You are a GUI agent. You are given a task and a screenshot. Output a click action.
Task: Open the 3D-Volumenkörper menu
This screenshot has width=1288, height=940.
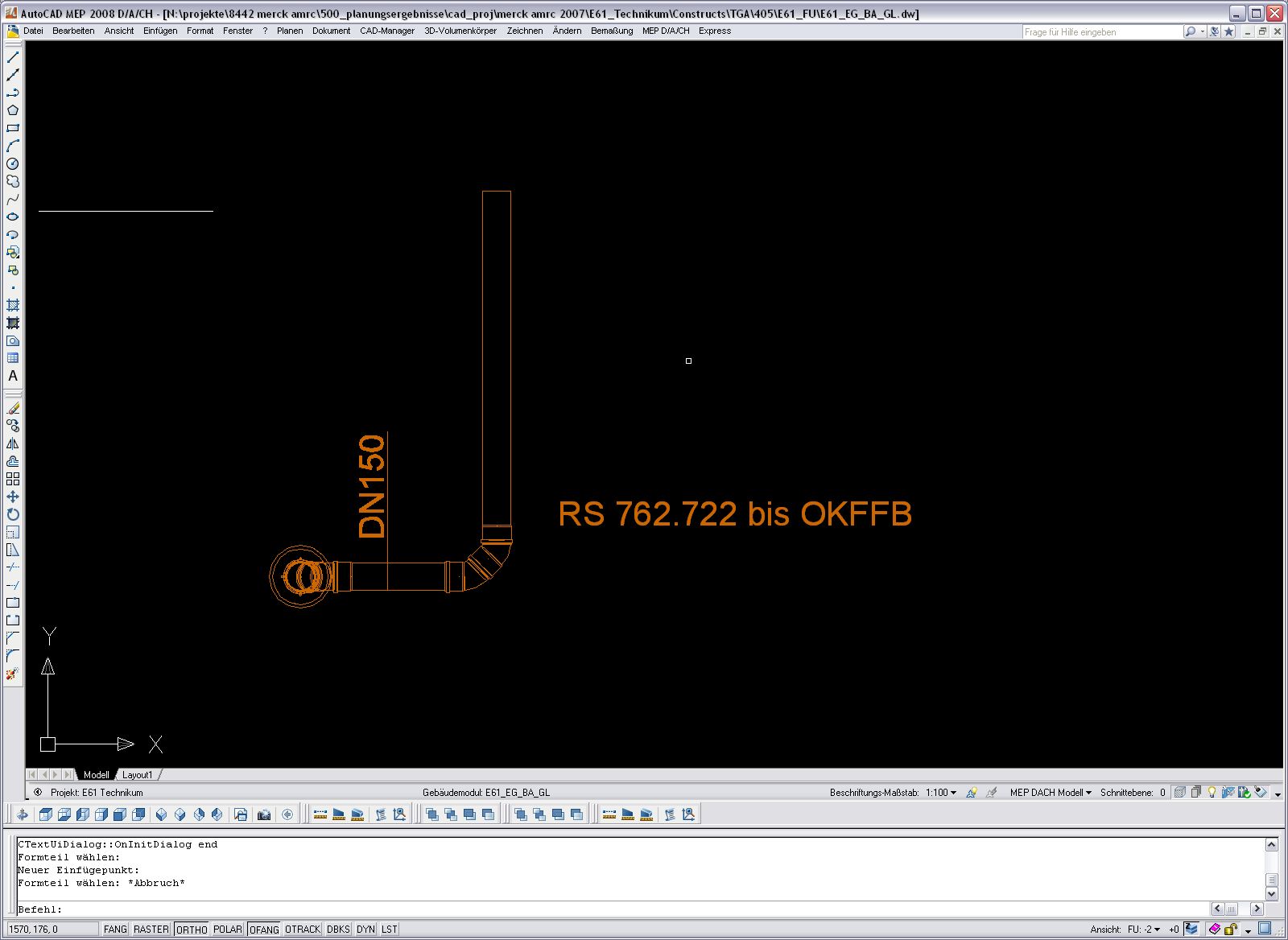460,31
